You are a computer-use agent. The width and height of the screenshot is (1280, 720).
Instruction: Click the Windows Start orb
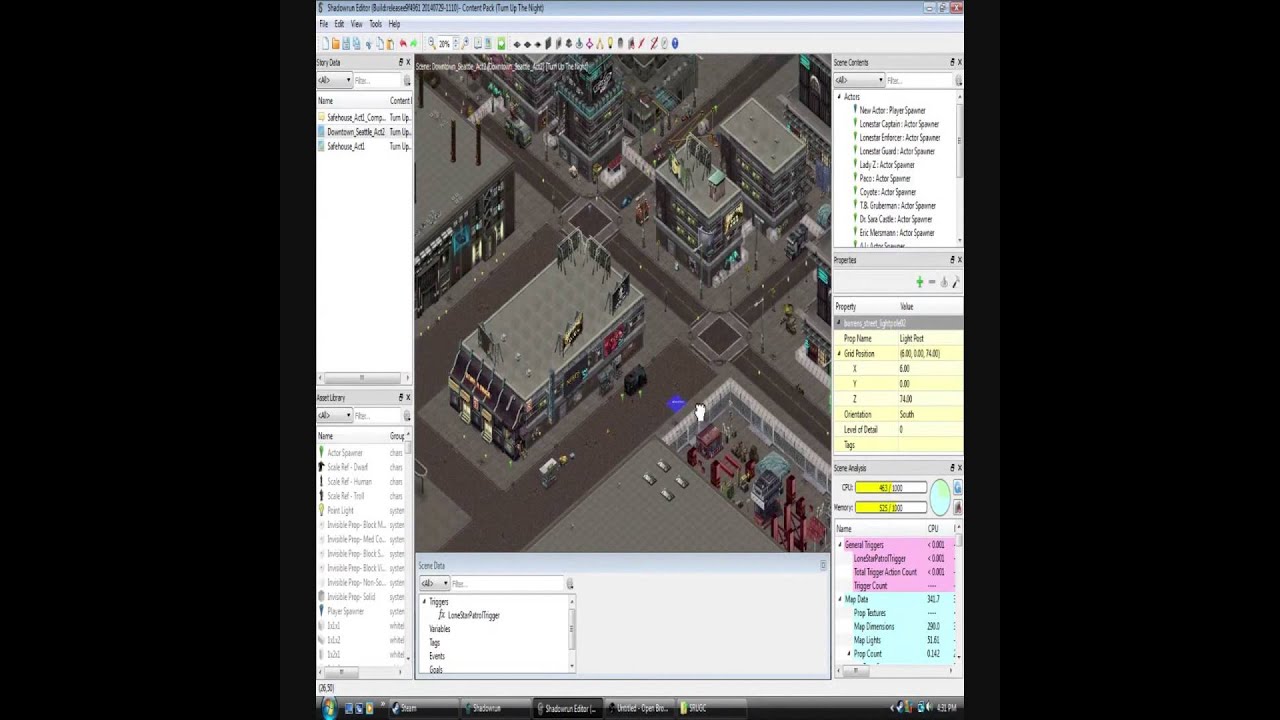pyautogui.click(x=329, y=707)
